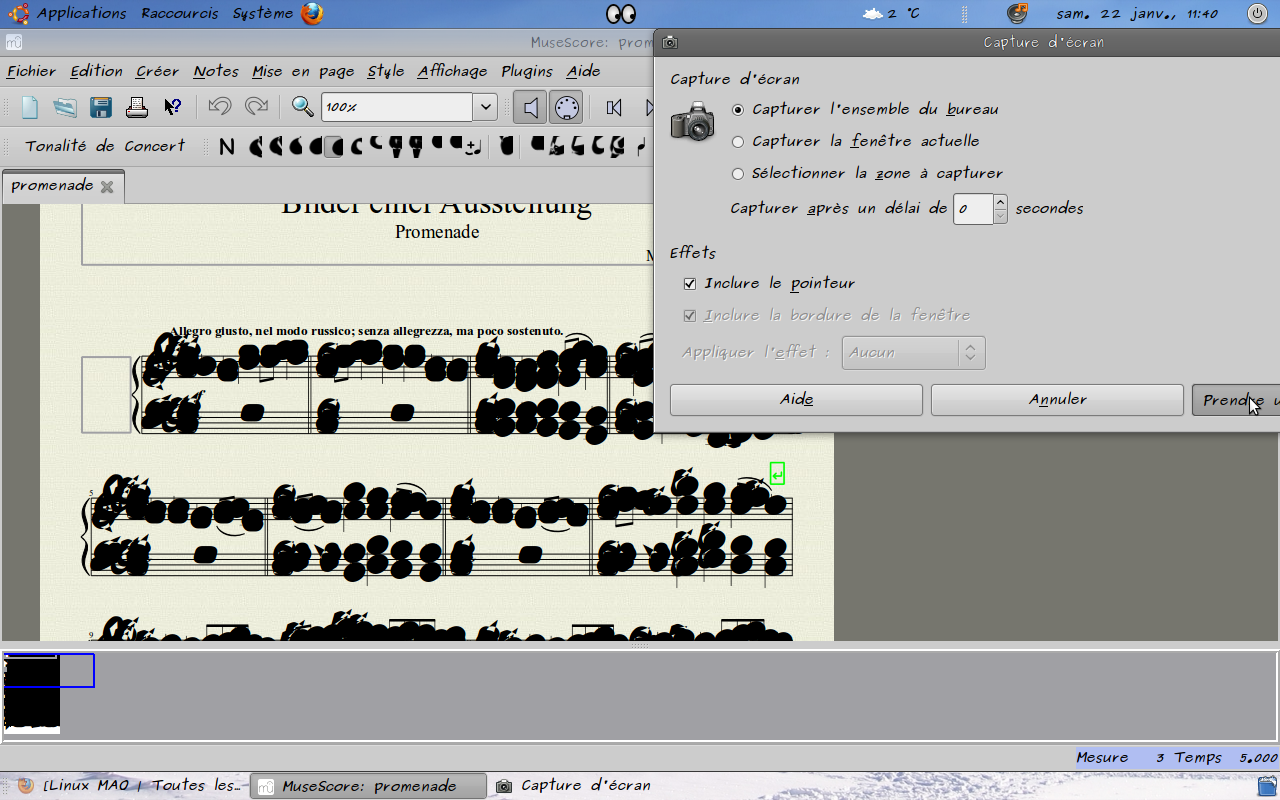
Task: Open the Raccourcis panel menu
Action: 180,14
